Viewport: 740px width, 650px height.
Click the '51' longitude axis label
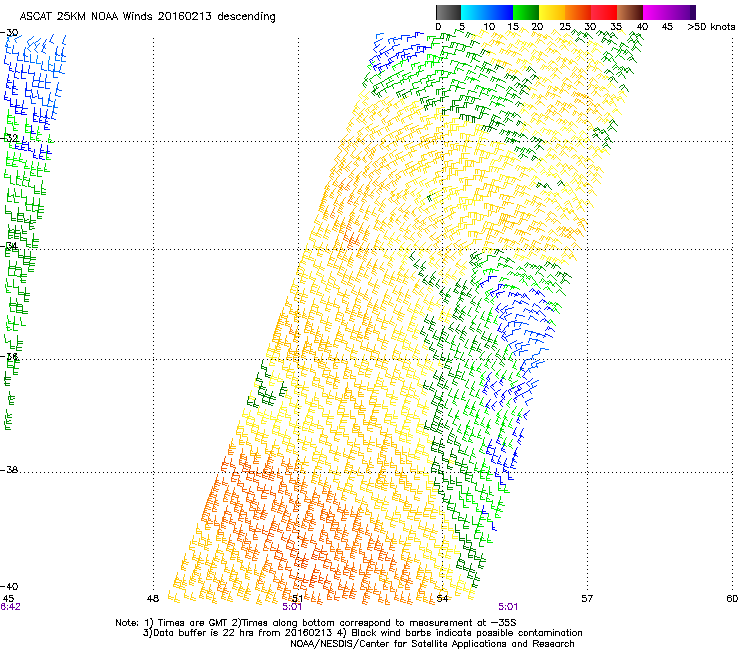pyautogui.click(x=297, y=599)
